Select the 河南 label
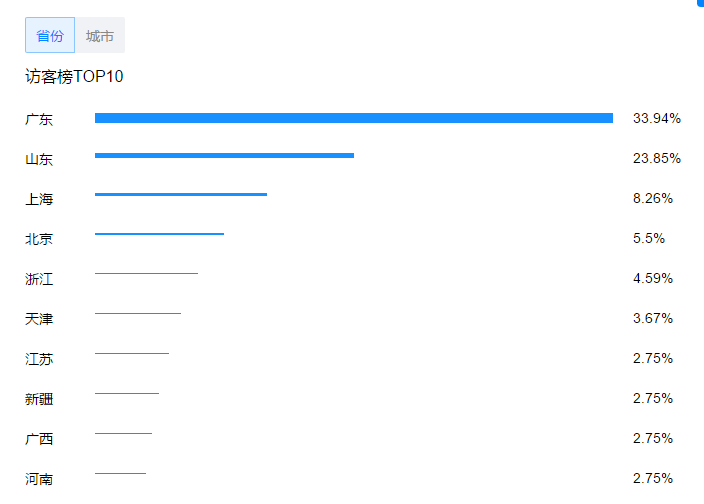The image size is (704, 504). tap(39, 479)
